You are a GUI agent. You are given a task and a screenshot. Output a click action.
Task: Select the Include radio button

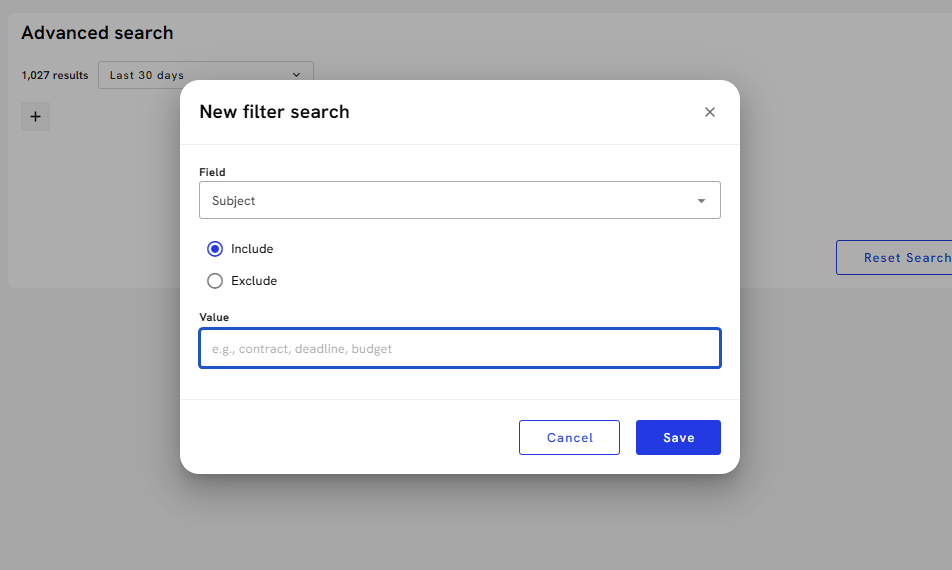(215, 249)
